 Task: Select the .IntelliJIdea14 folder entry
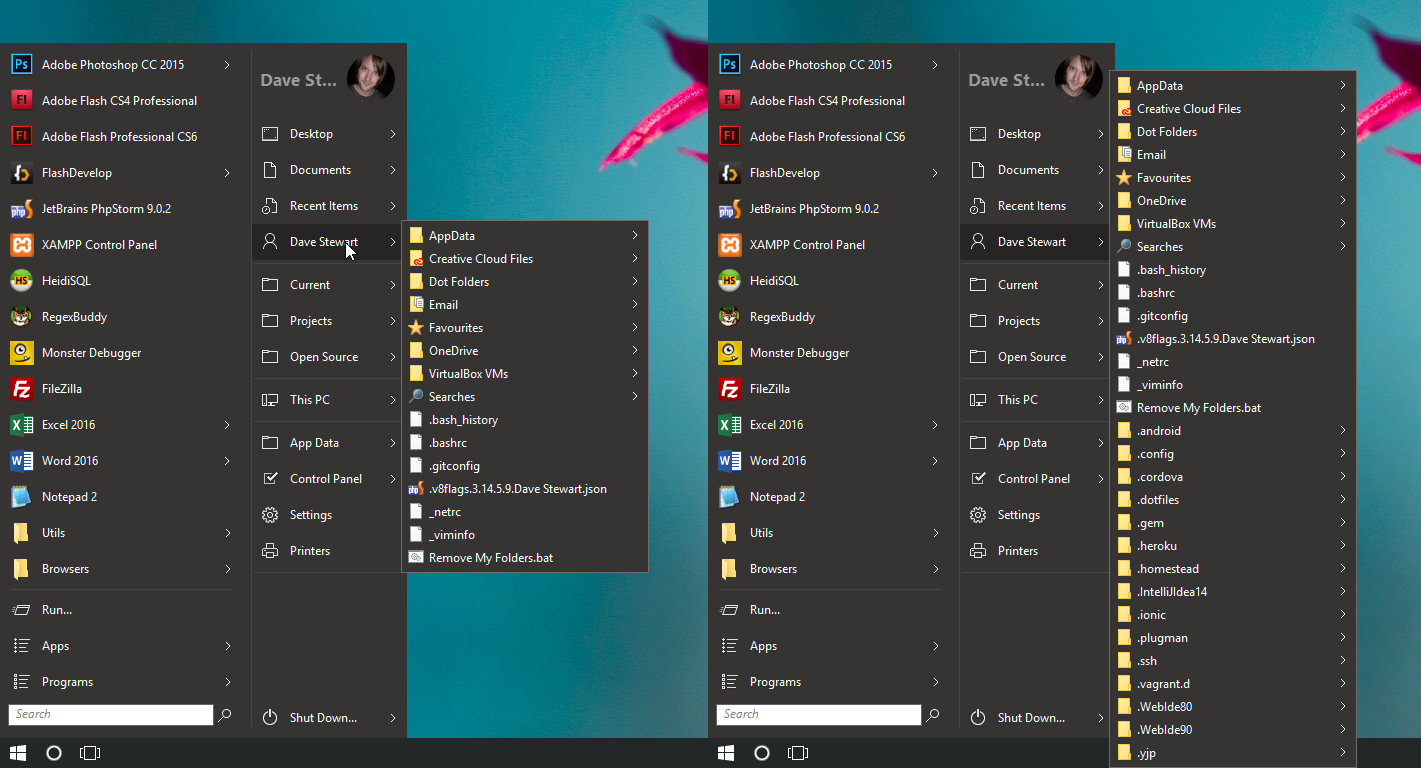[1171, 592]
